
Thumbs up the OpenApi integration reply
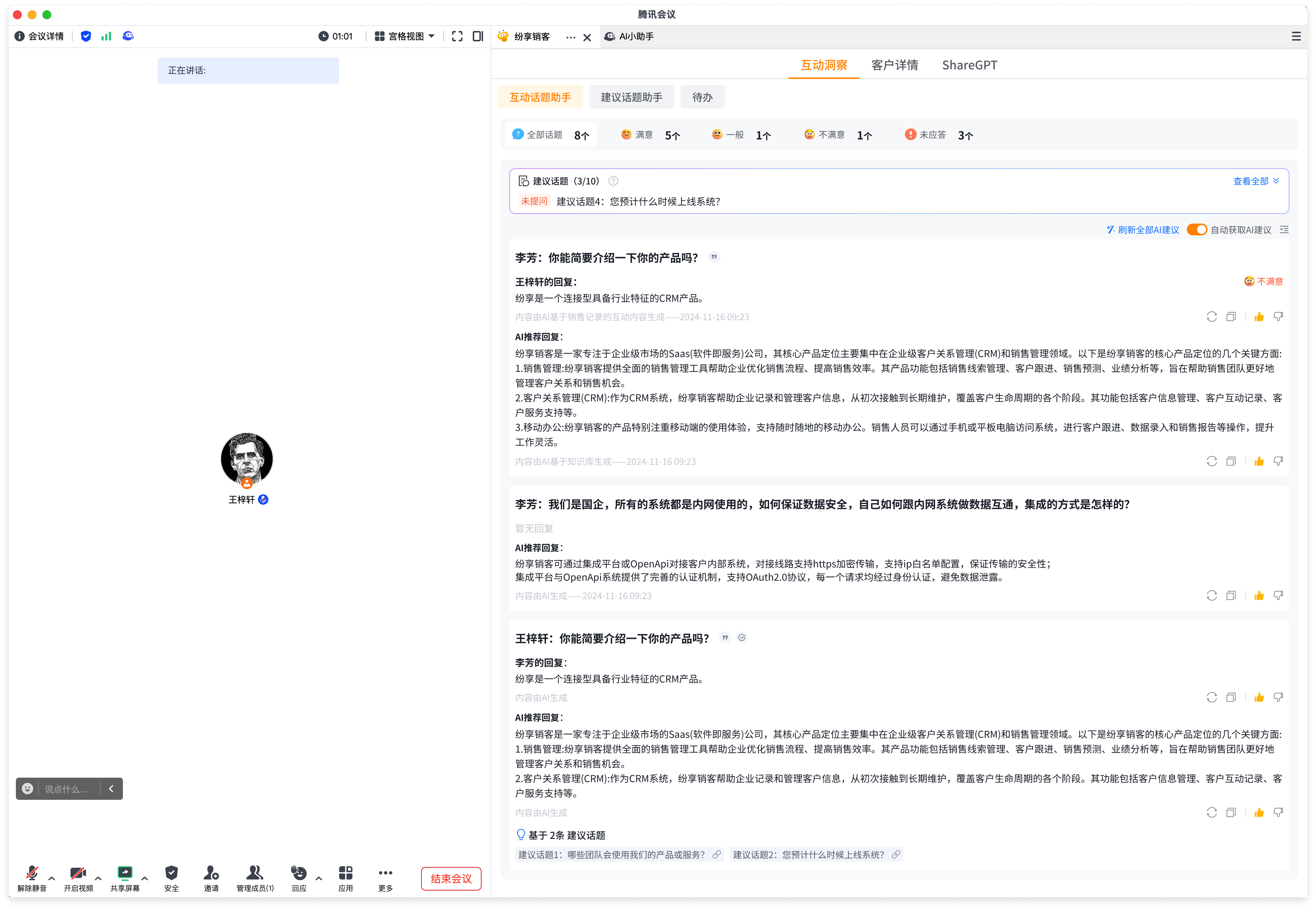point(1259,596)
